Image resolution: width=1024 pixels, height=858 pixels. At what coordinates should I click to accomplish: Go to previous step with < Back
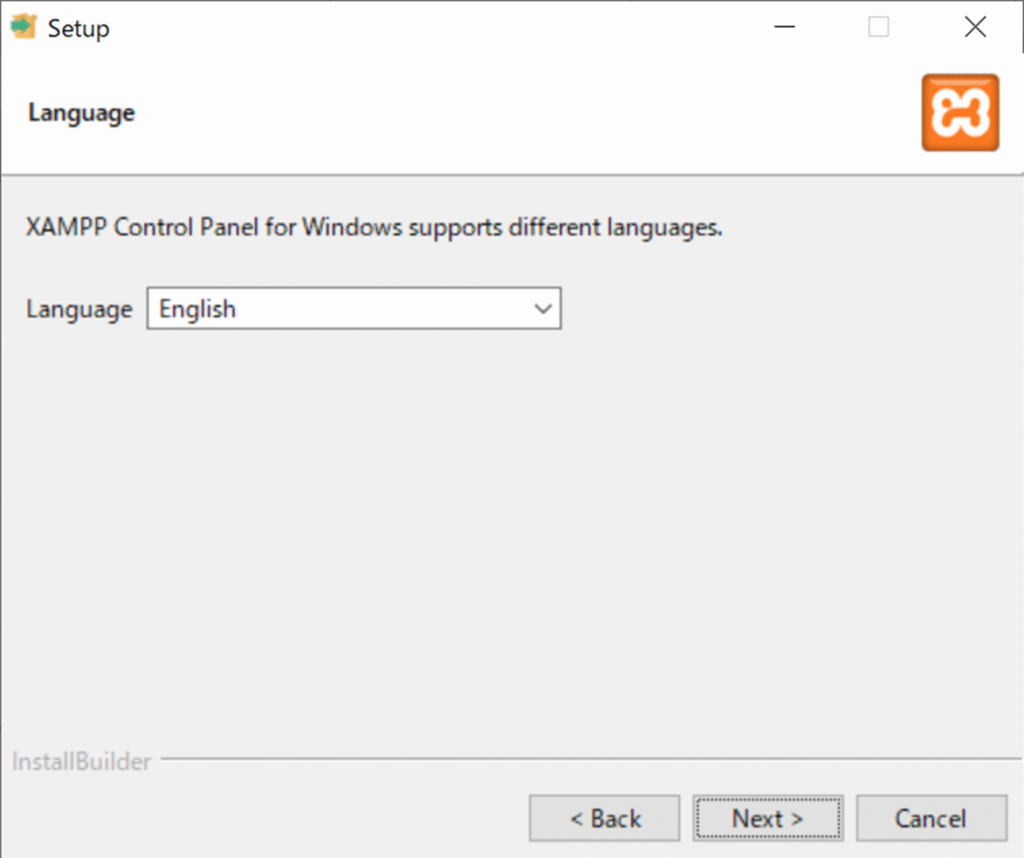pos(604,819)
